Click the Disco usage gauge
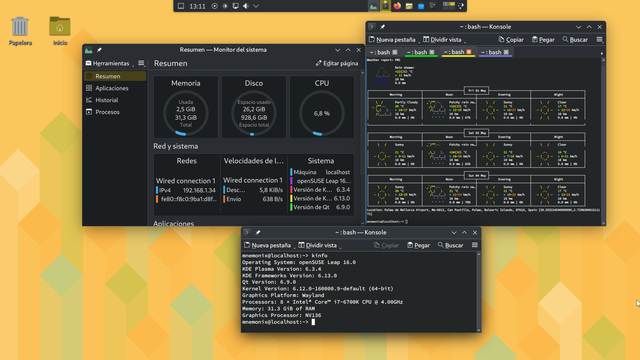Image resolution: width=640 pixels, height=360 pixels. pos(254,113)
